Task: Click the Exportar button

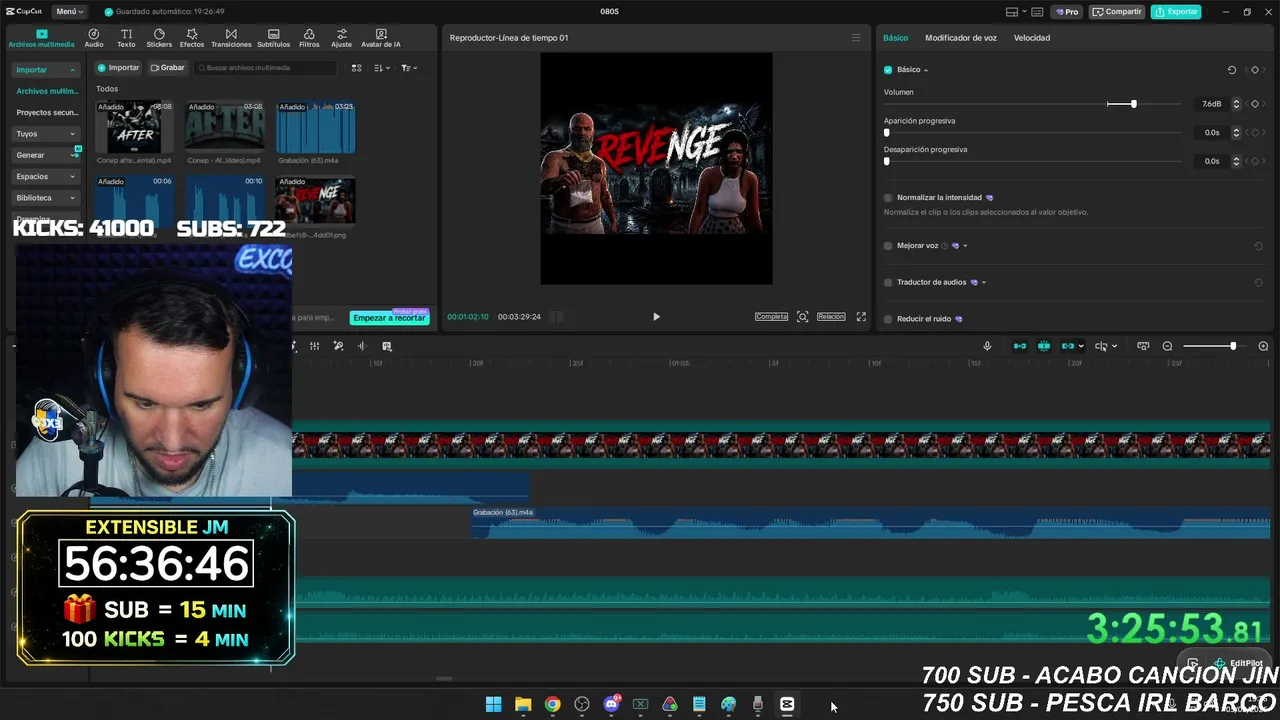Action: click(1176, 12)
